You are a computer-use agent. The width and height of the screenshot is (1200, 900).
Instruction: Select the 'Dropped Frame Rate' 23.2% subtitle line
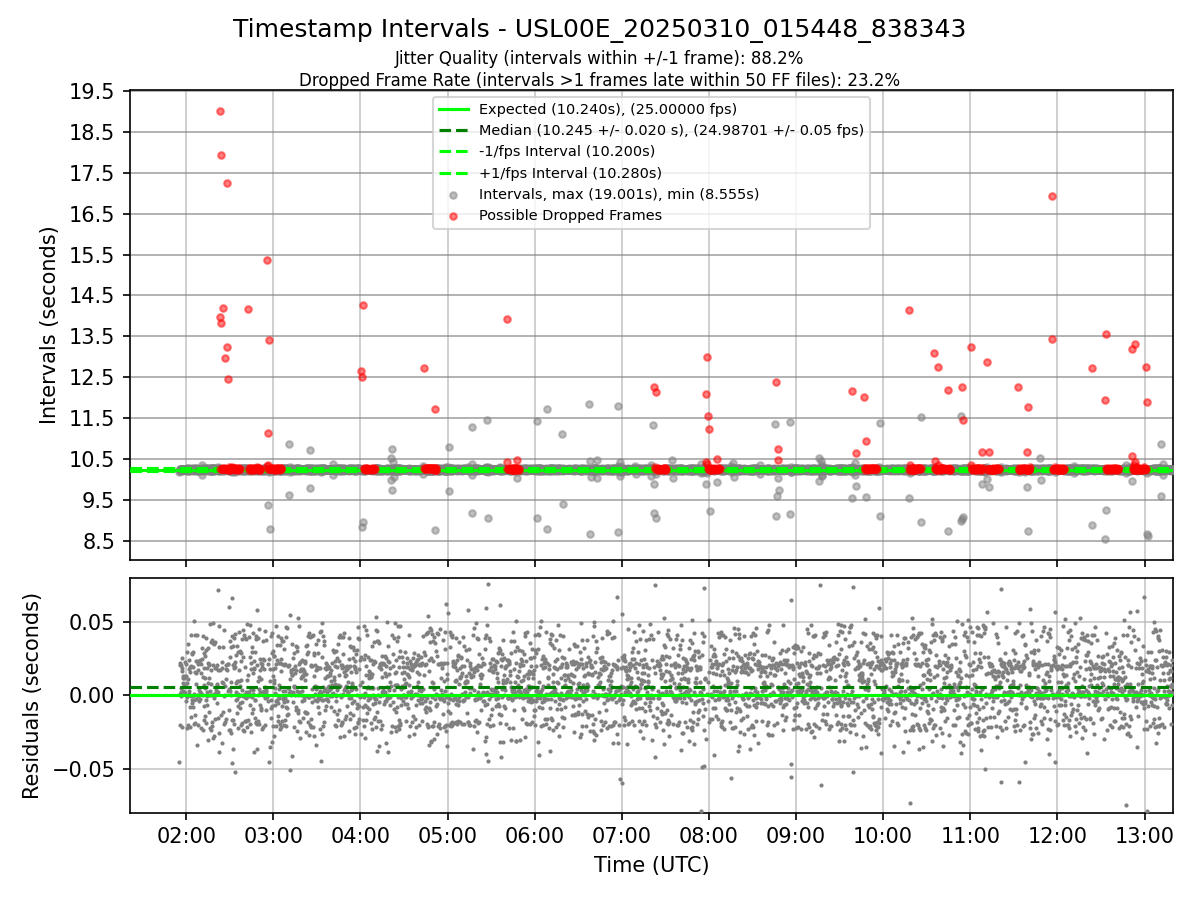599,80
